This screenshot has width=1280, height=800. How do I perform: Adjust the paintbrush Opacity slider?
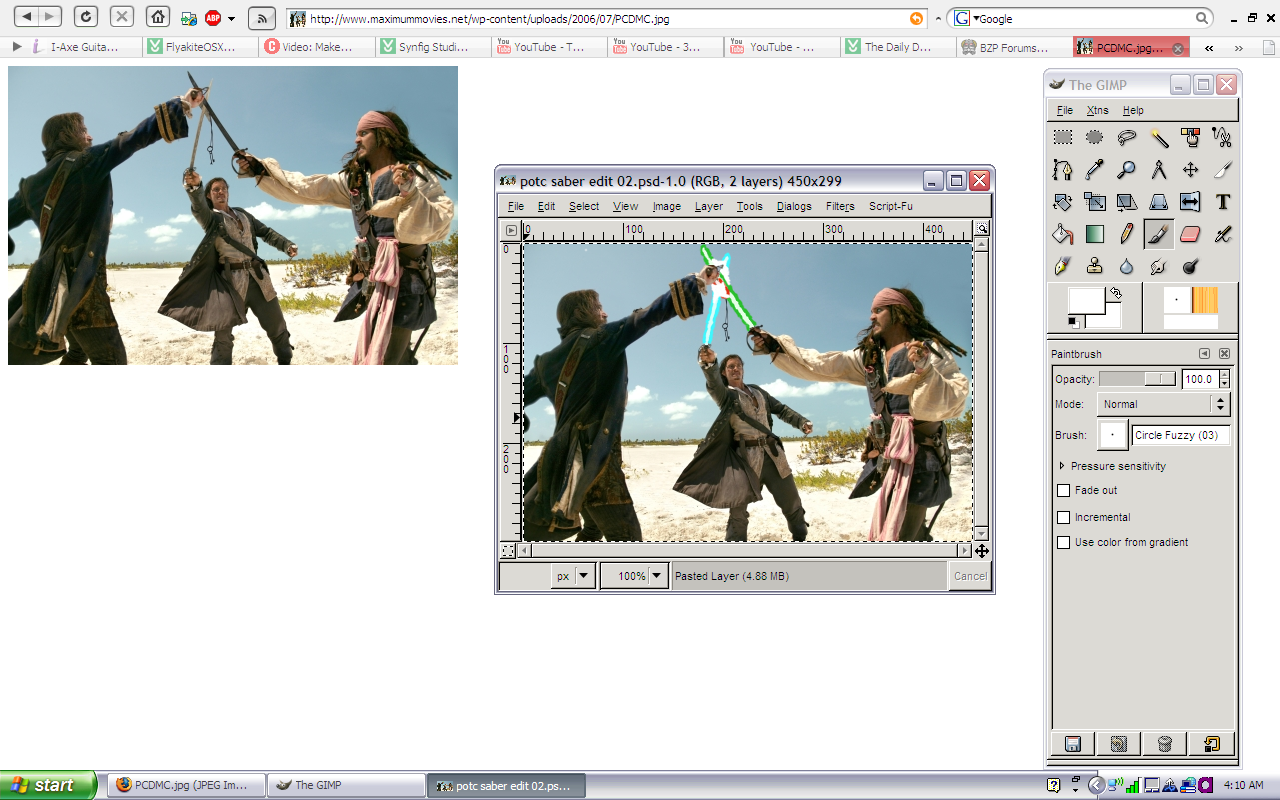click(x=1137, y=379)
